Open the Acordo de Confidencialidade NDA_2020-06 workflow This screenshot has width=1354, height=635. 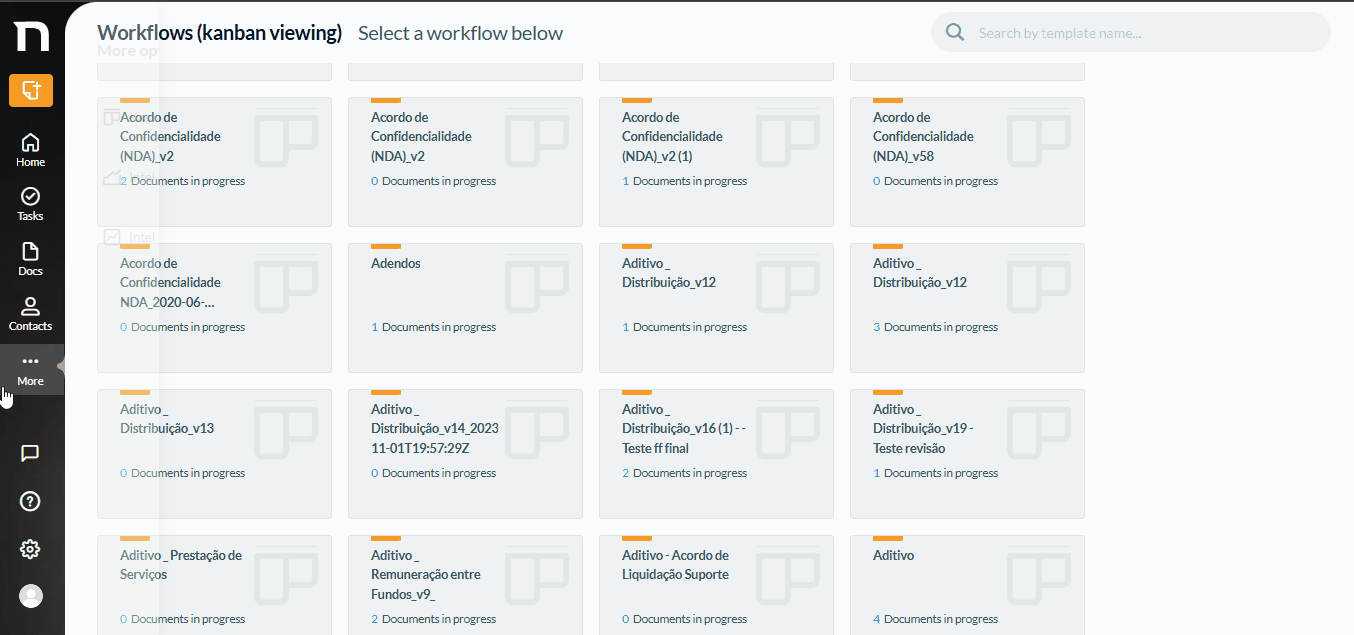[214, 308]
